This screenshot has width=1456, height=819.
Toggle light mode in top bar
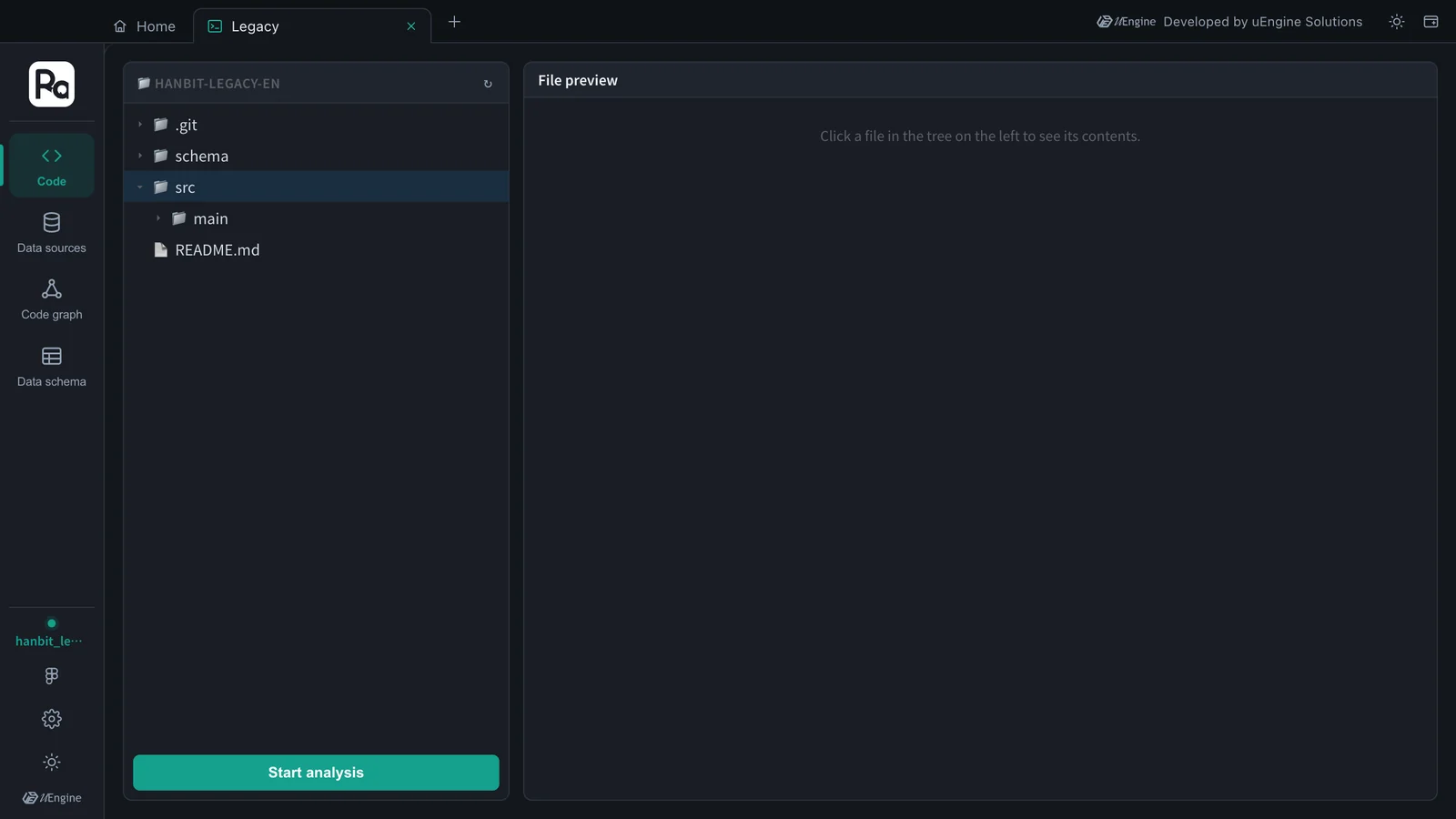pyautogui.click(x=1397, y=22)
